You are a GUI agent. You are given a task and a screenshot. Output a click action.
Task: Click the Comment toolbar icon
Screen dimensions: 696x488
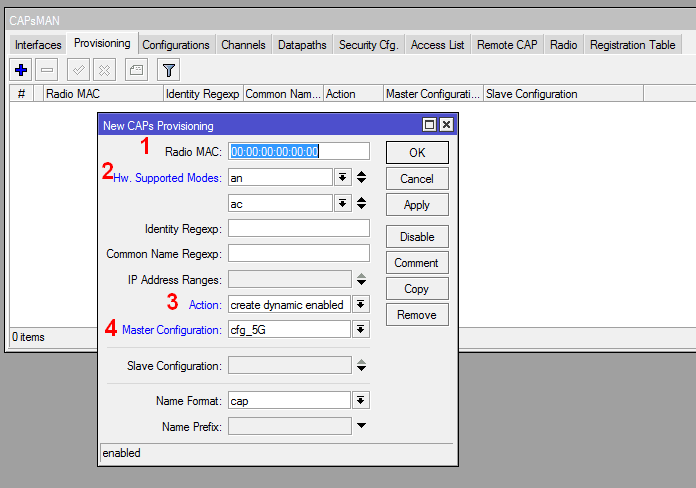click(x=136, y=69)
